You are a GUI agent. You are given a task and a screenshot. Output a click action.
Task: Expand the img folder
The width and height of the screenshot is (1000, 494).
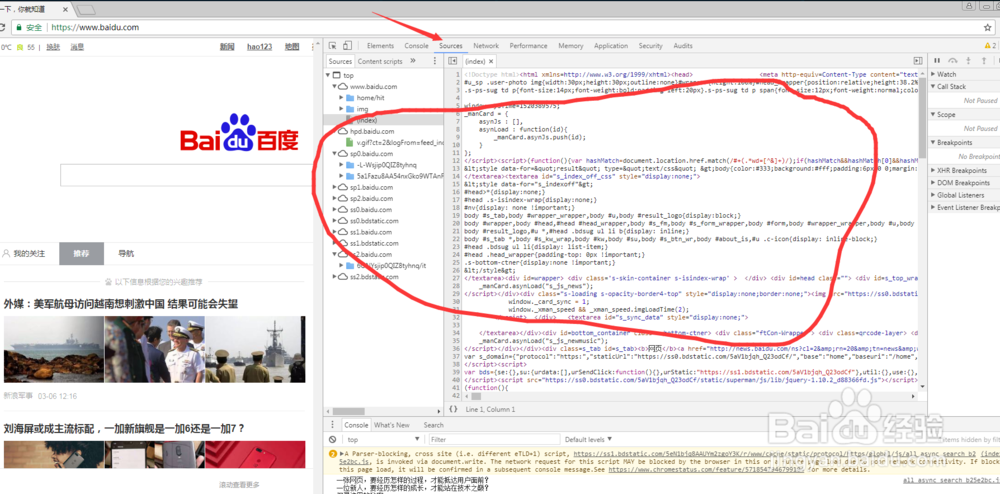[342, 109]
